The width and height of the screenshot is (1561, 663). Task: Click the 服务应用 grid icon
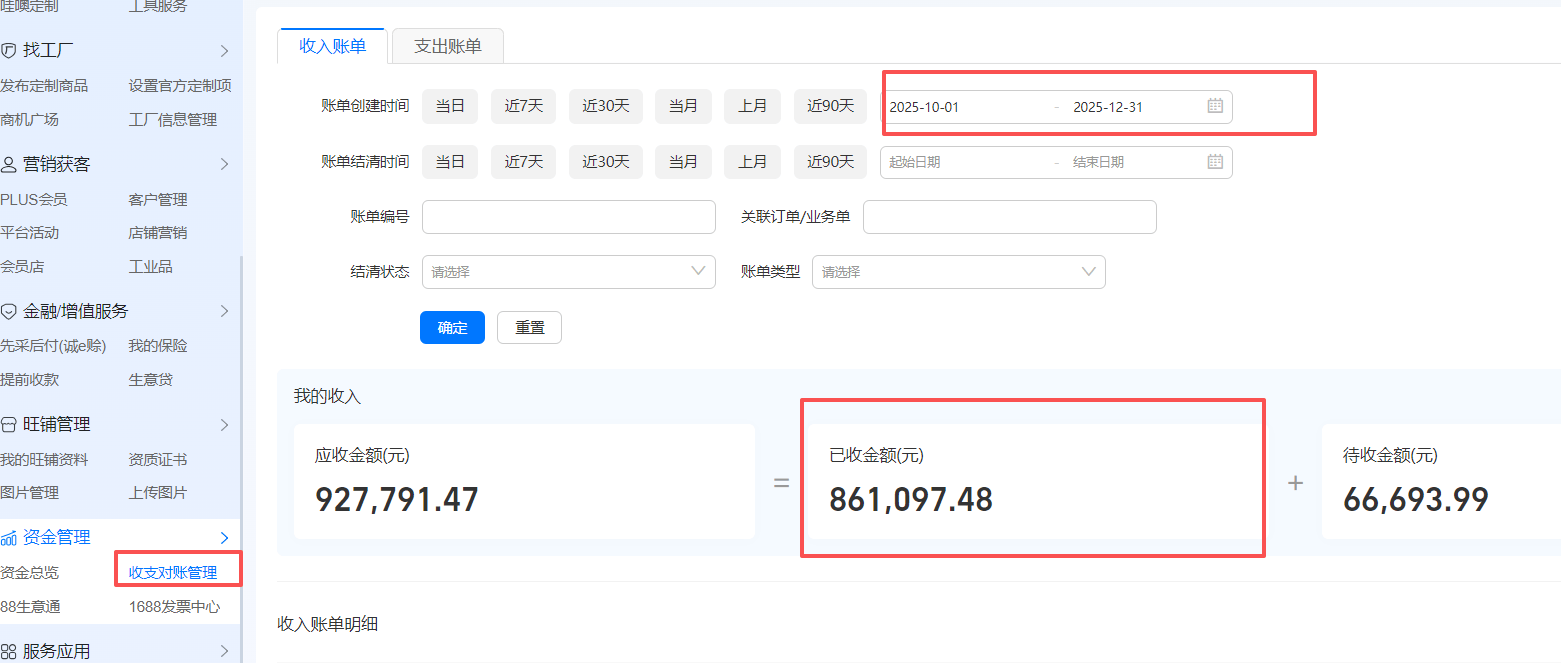point(9,651)
